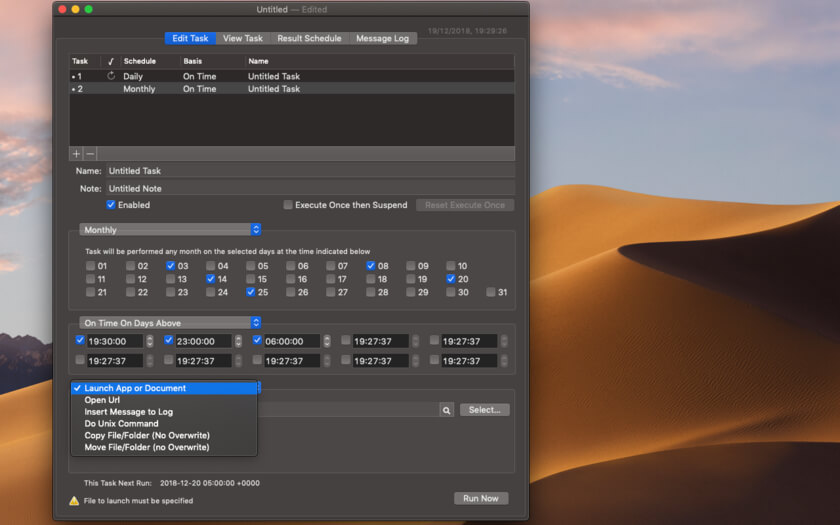This screenshot has width=840, height=525.
Task: Click stepper beside the 23:00:00 time field
Action: click(x=238, y=341)
